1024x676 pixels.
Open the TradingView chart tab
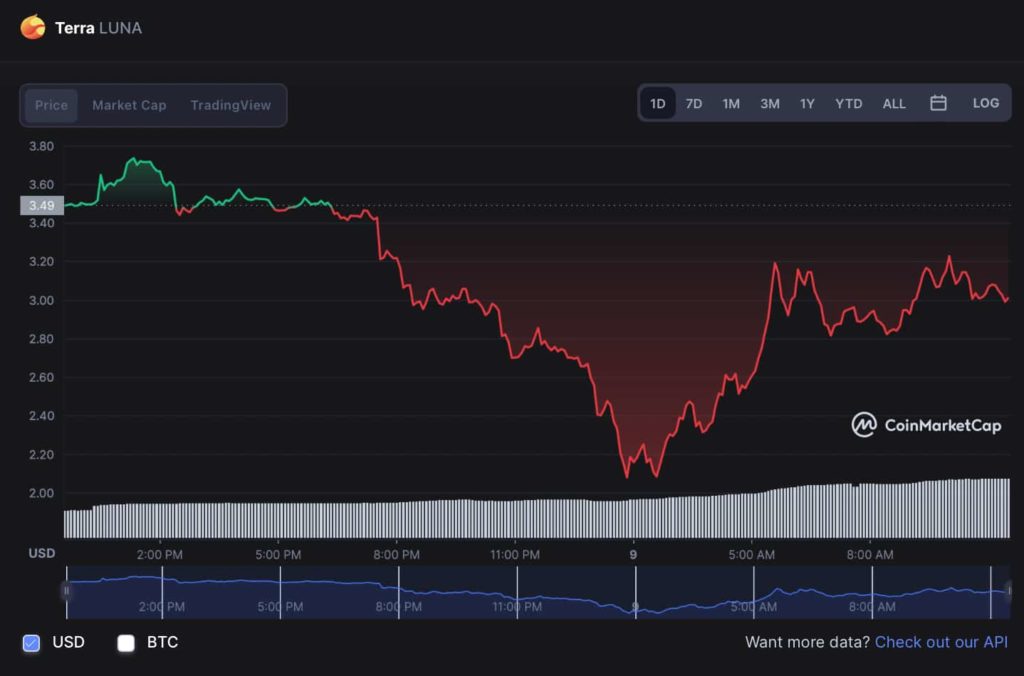[230, 105]
